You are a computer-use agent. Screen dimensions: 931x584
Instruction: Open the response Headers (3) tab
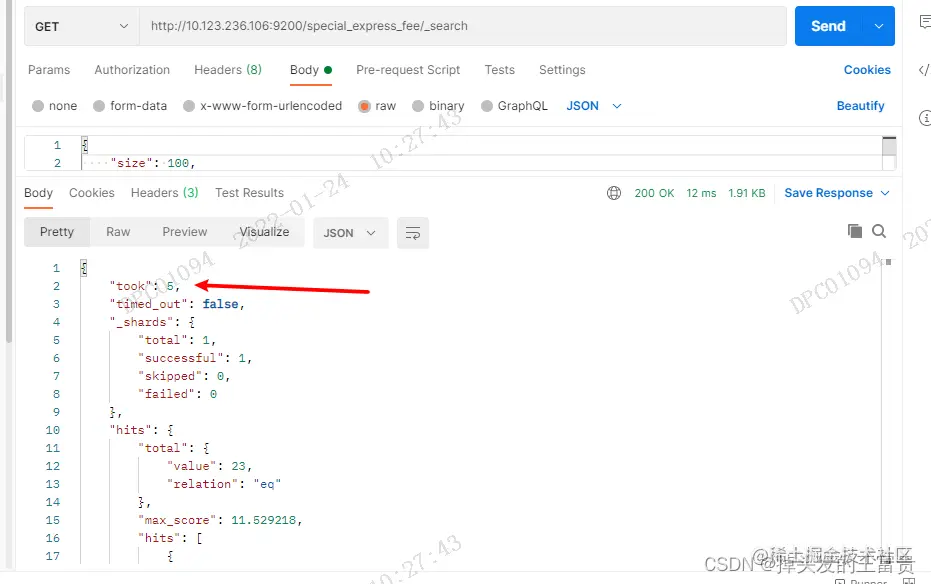[x=164, y=193]
